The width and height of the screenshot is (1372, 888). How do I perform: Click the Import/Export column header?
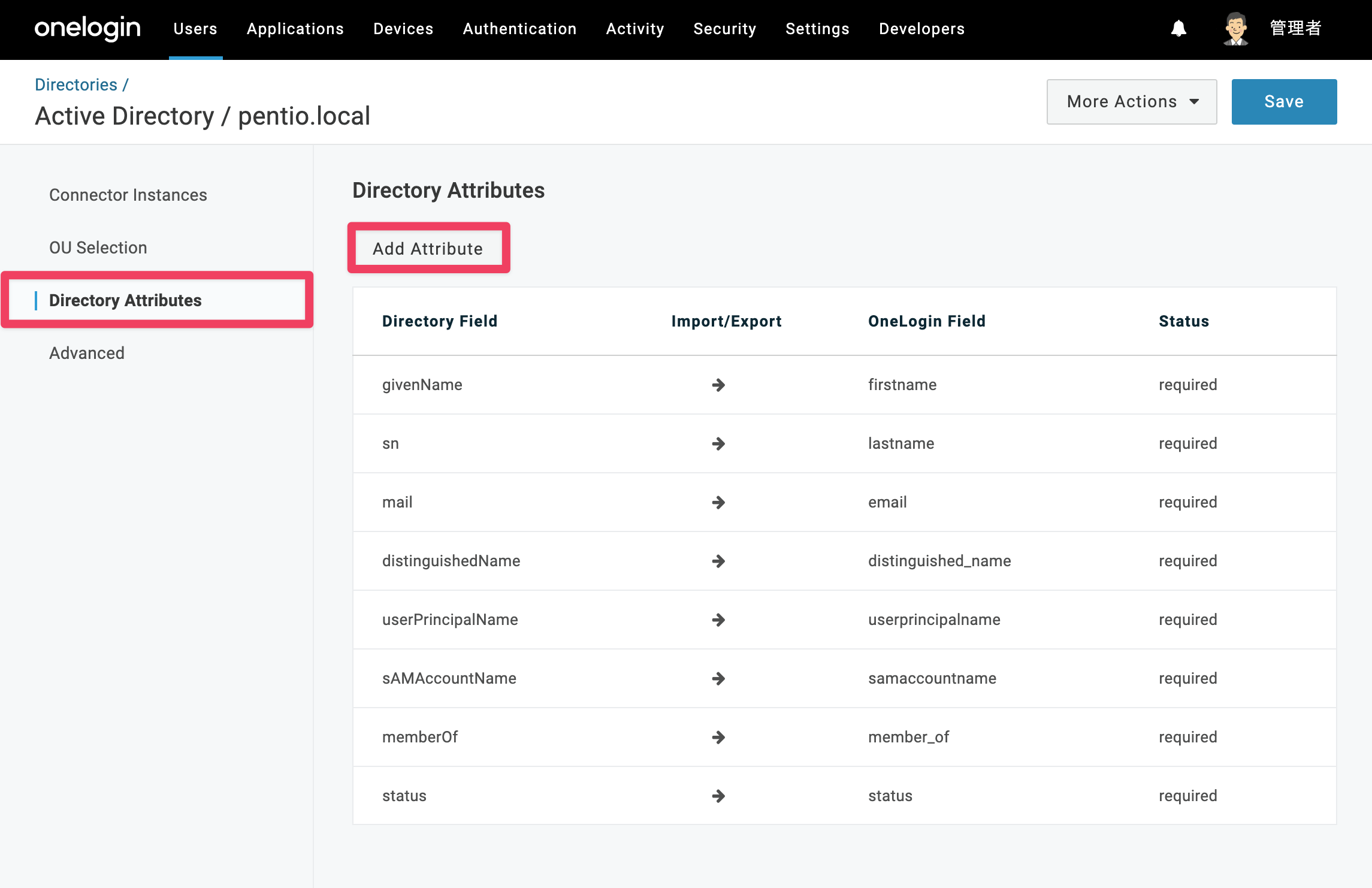pos(726,321)
